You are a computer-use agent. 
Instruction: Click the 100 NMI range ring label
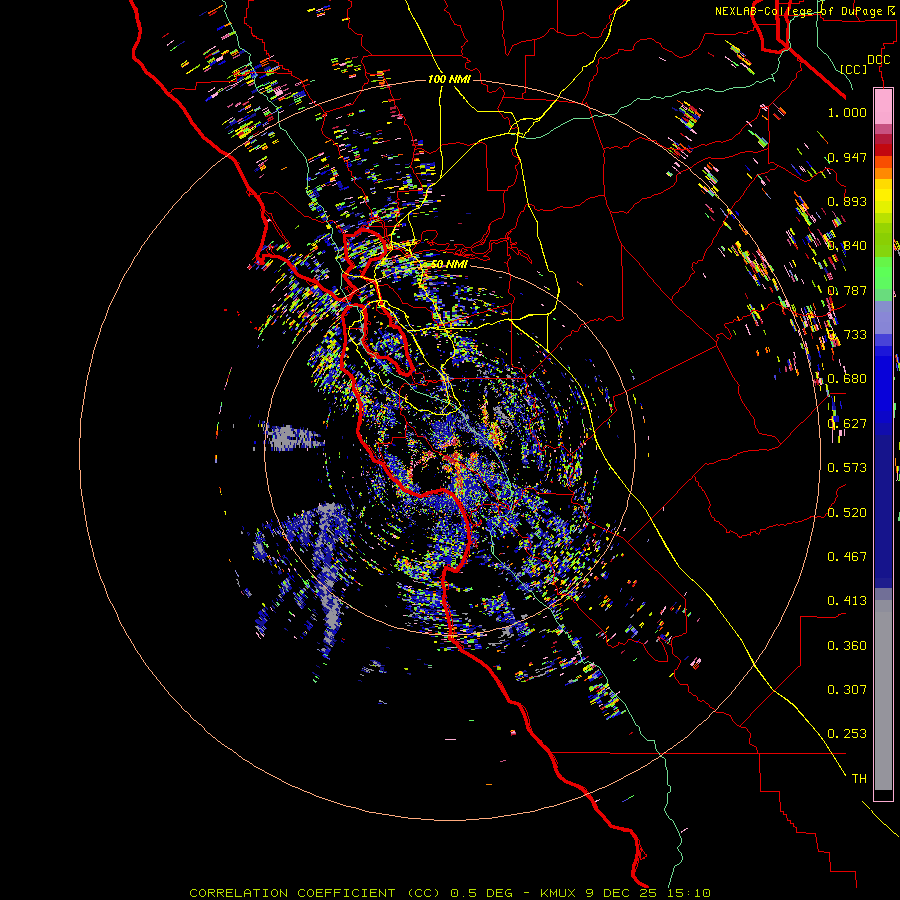point(449,79)
